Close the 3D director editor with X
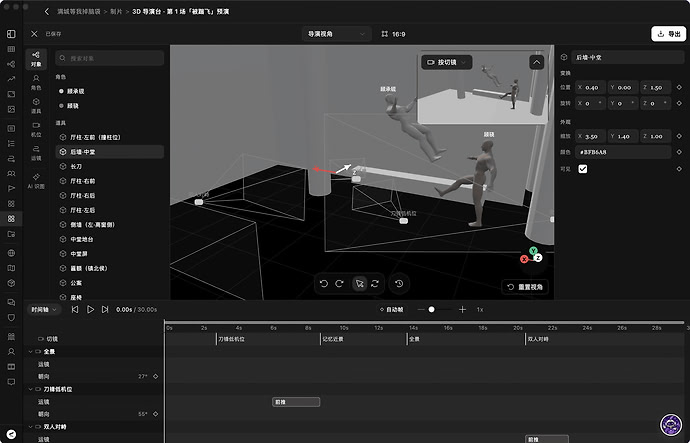 click(34, 34)
